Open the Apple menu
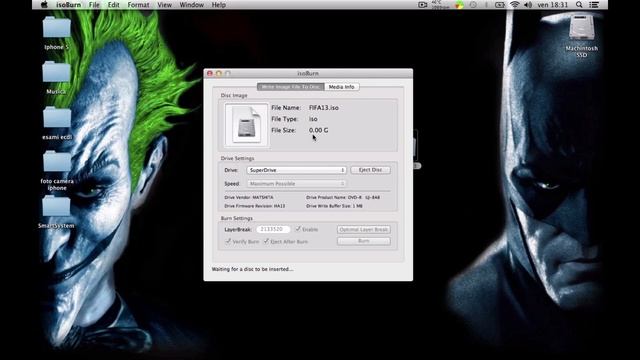The image size is (640, 360). (44, 5)
